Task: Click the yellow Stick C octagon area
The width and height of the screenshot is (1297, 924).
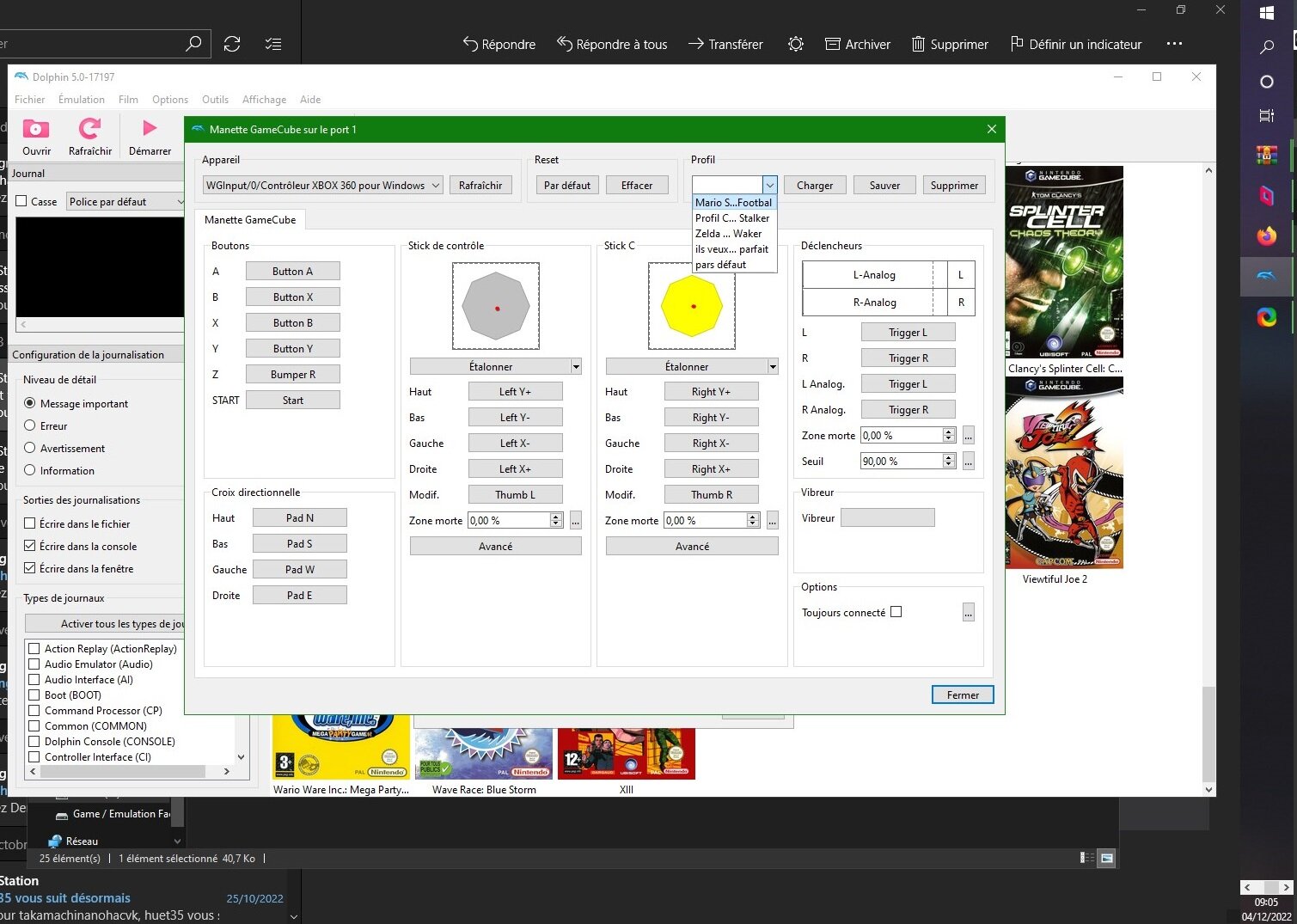Action: coord(692,306)
